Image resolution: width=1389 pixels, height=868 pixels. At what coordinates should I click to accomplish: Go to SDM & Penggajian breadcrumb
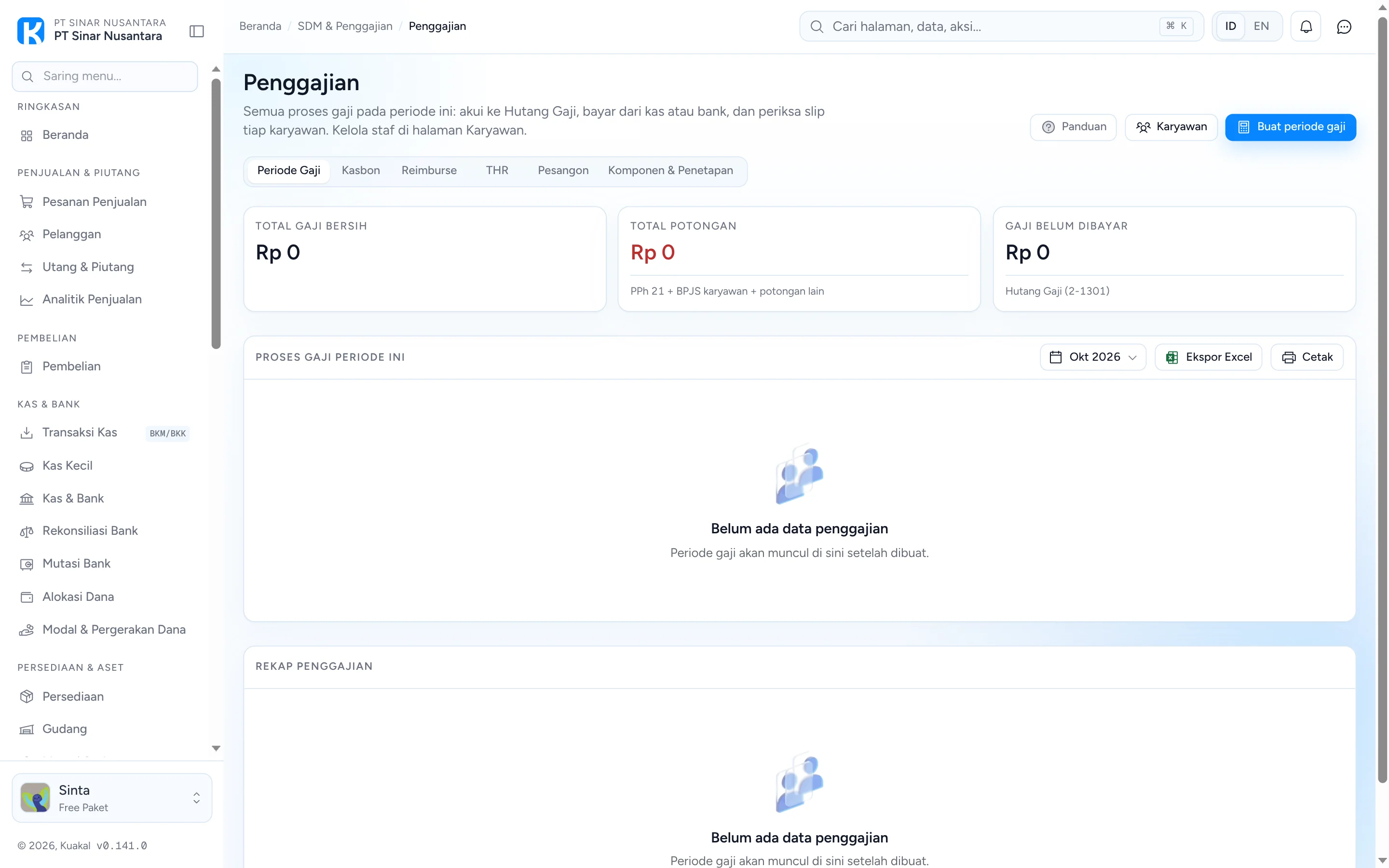tap(345, 27)
